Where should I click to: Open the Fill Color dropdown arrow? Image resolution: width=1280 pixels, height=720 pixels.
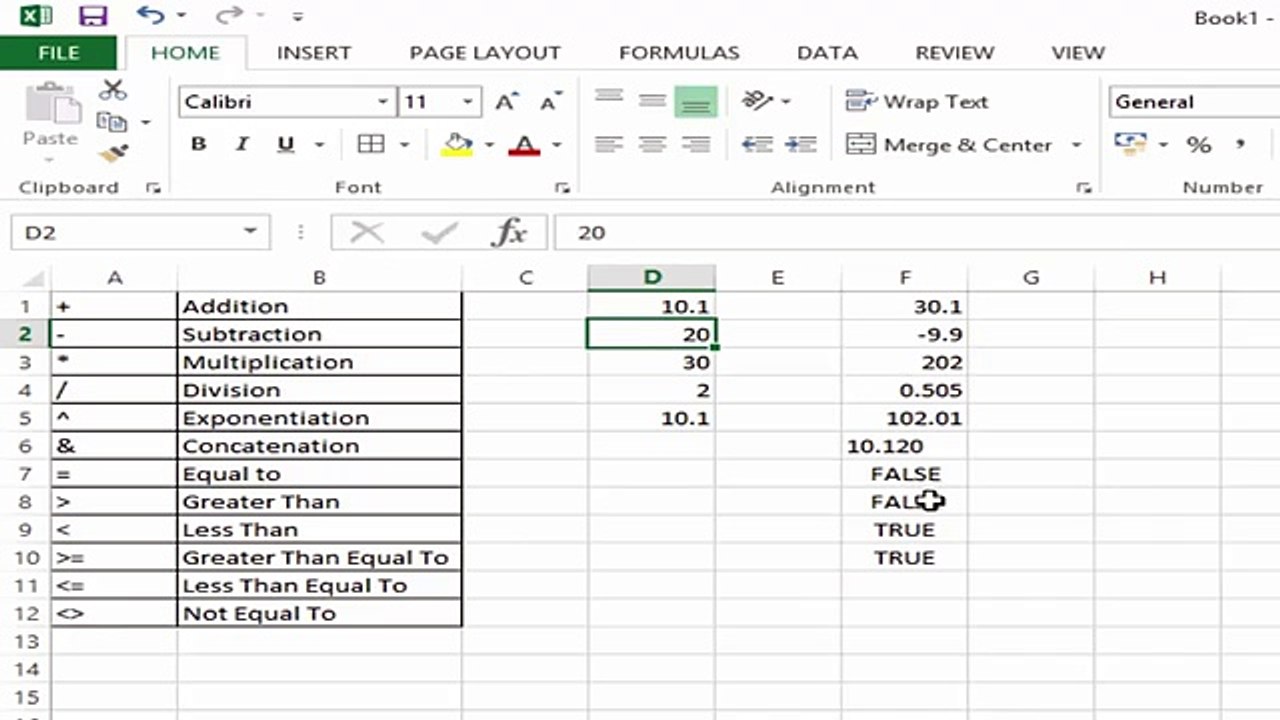pyautogui.click(x=489, y=145)
